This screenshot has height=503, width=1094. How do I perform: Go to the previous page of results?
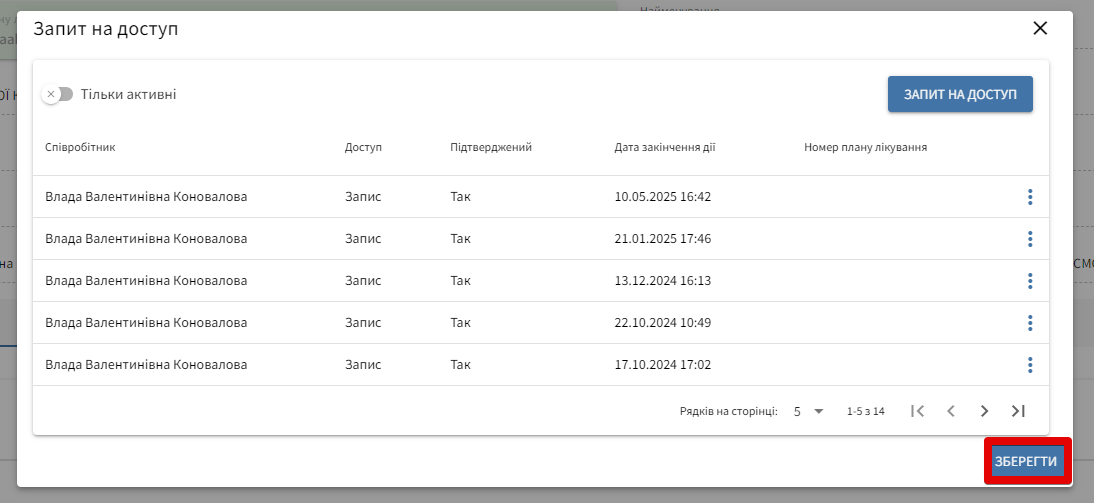point(951,411)
